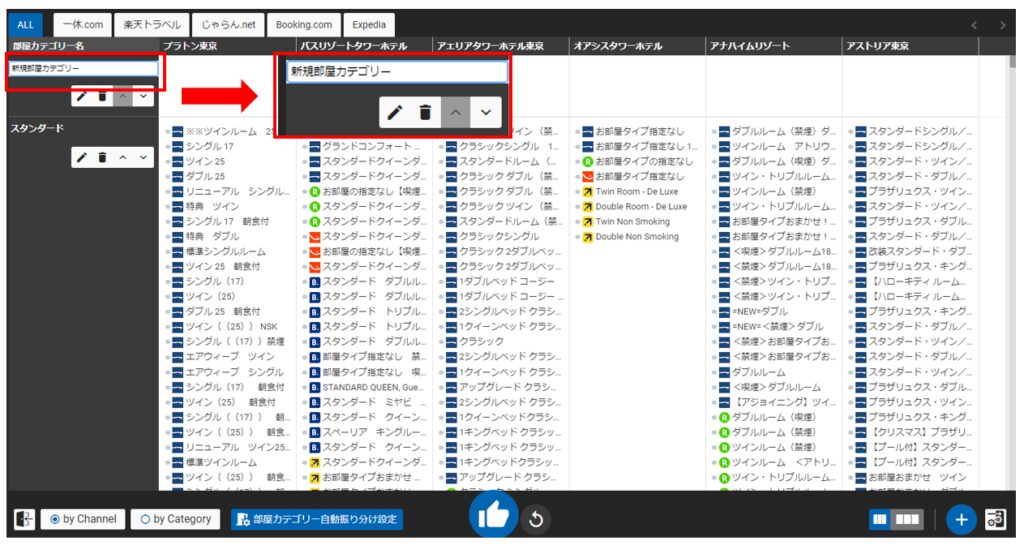1024x549 pixels.
Task: Click the circular undo reset icon
Action: pyautogui.click(x=536, y=520)
